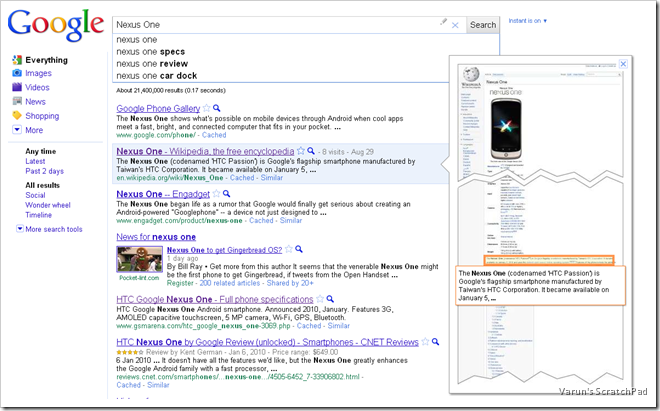Open Nexus One Engadget result

163,194
